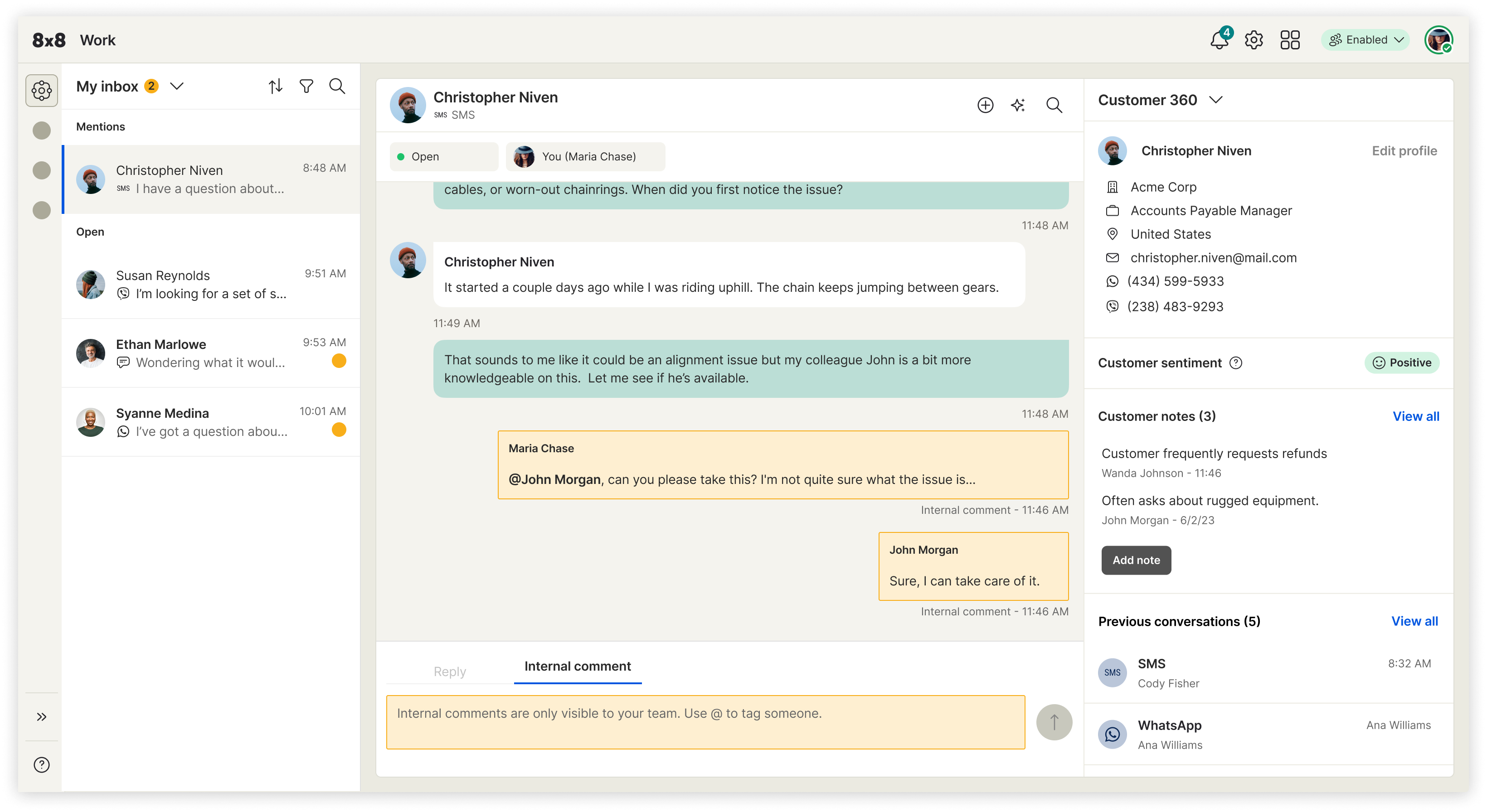Click the send arrow button
The height and width of the screenshot is (812, 1487).
point(1054,721)
